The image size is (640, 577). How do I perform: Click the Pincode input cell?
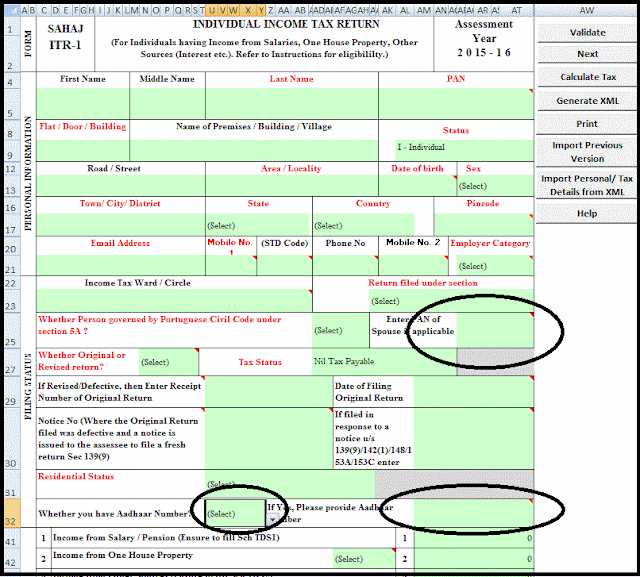[x=484, y=225]
